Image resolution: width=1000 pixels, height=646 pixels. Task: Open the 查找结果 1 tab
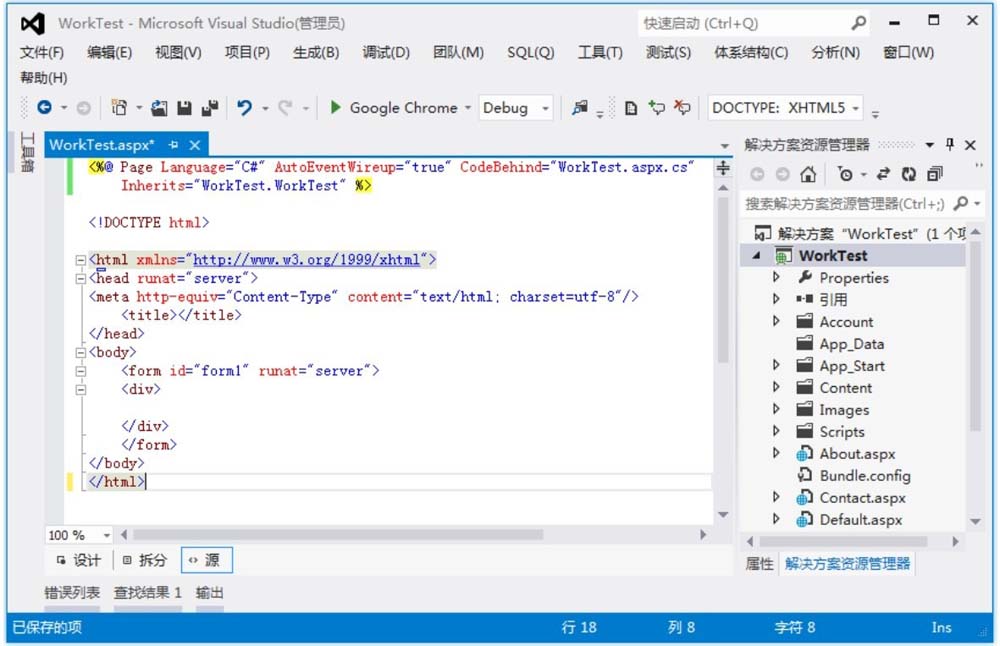(147, 593)
